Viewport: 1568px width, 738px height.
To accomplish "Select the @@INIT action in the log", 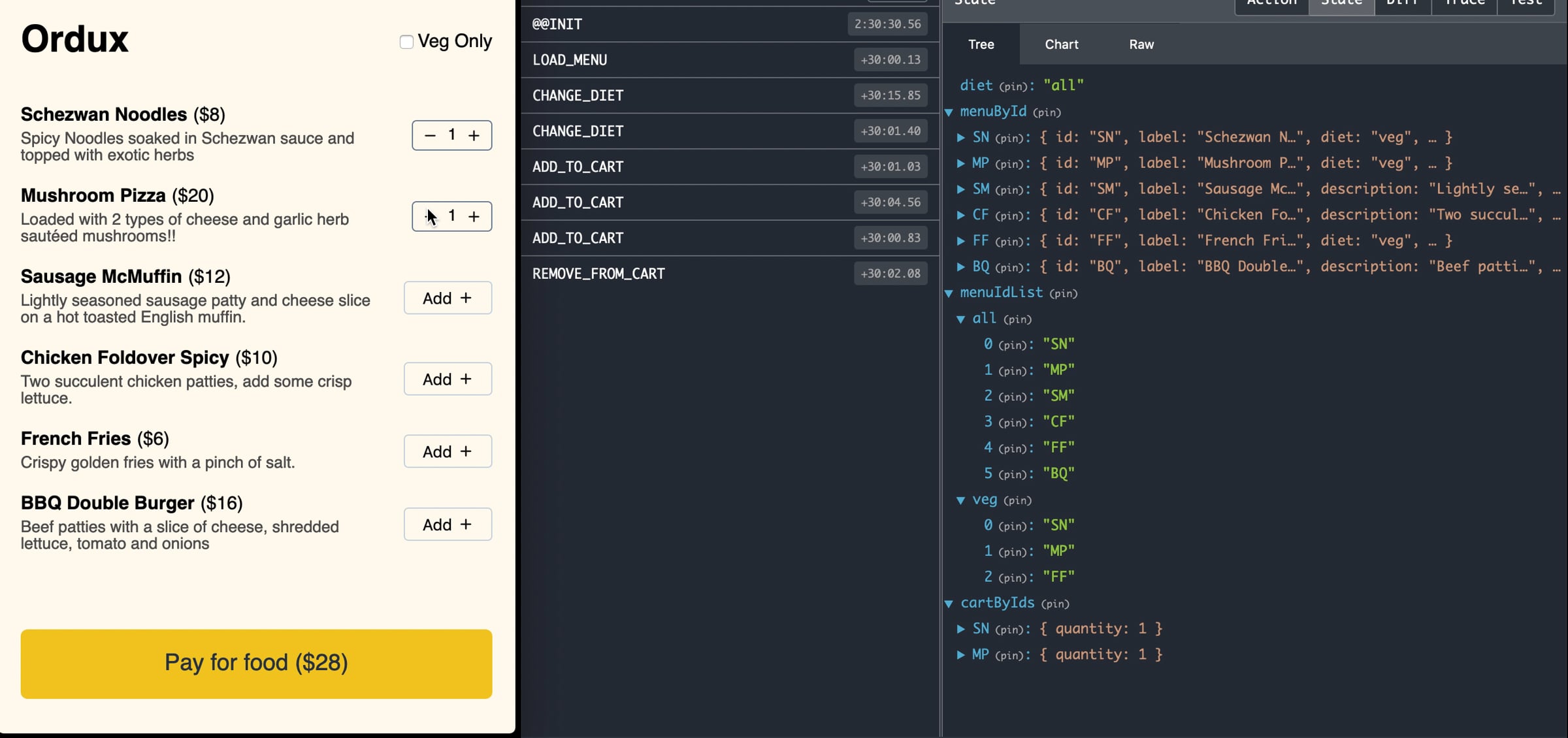I will [730, 24].
